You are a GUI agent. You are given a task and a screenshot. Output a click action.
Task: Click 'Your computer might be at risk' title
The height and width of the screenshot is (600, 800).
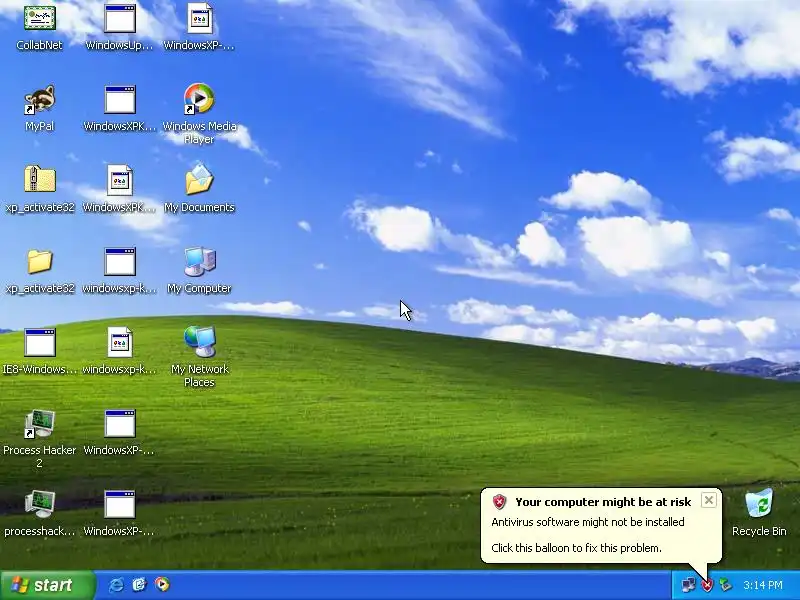coord(603,502)
